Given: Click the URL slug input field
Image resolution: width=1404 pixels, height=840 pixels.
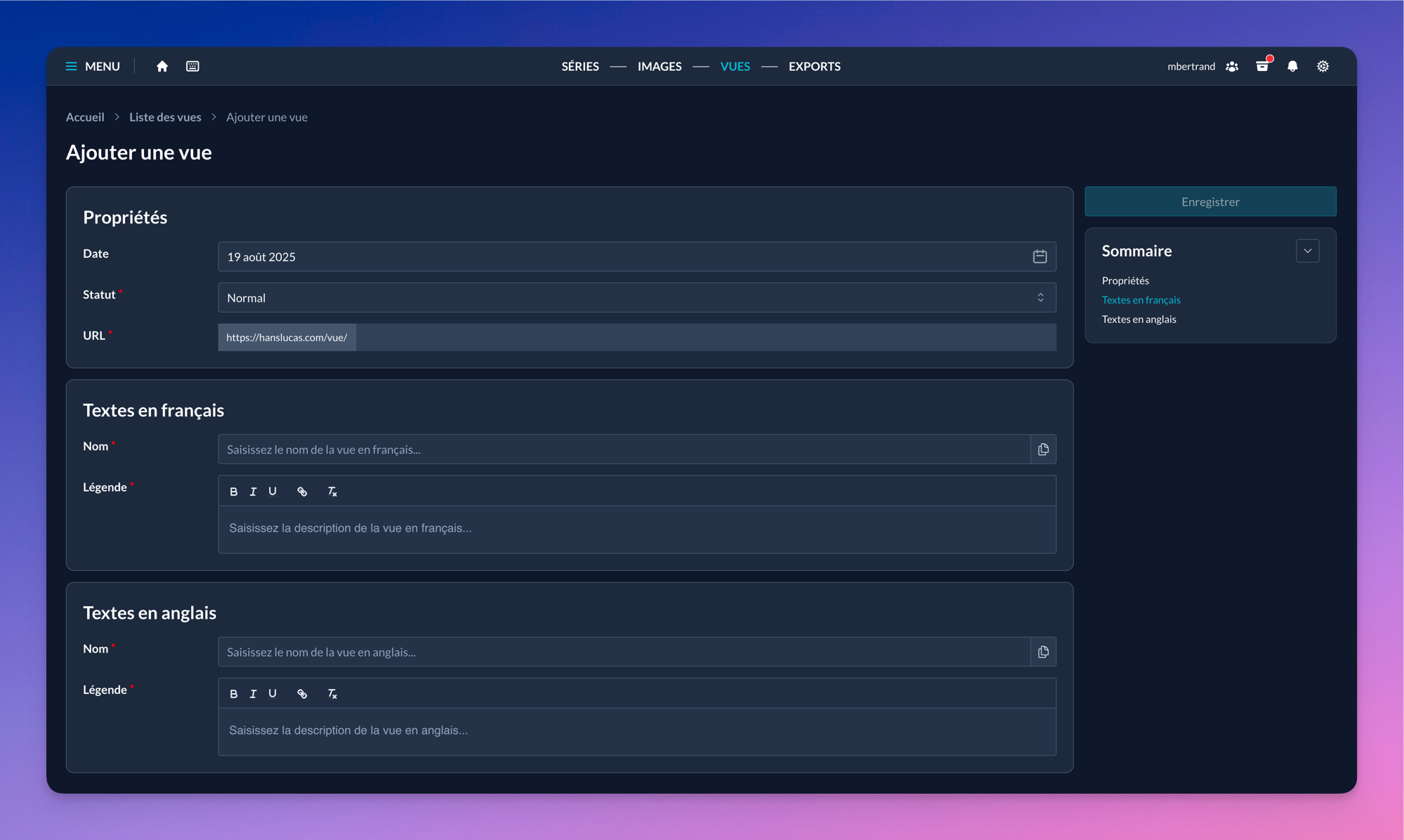Looking at the screenshot, I should [x=706, y=337].
